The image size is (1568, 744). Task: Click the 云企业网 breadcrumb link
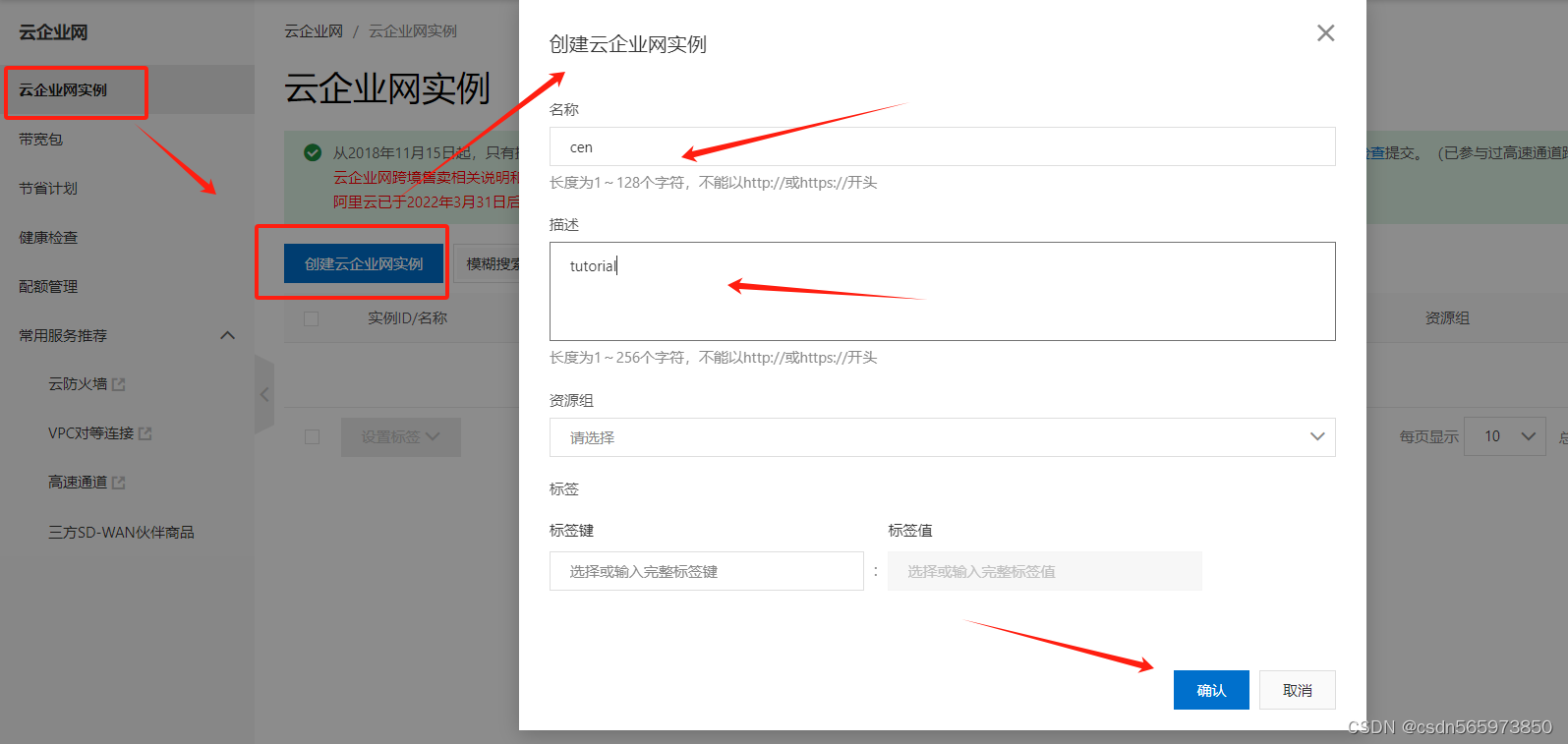(314, 31)
